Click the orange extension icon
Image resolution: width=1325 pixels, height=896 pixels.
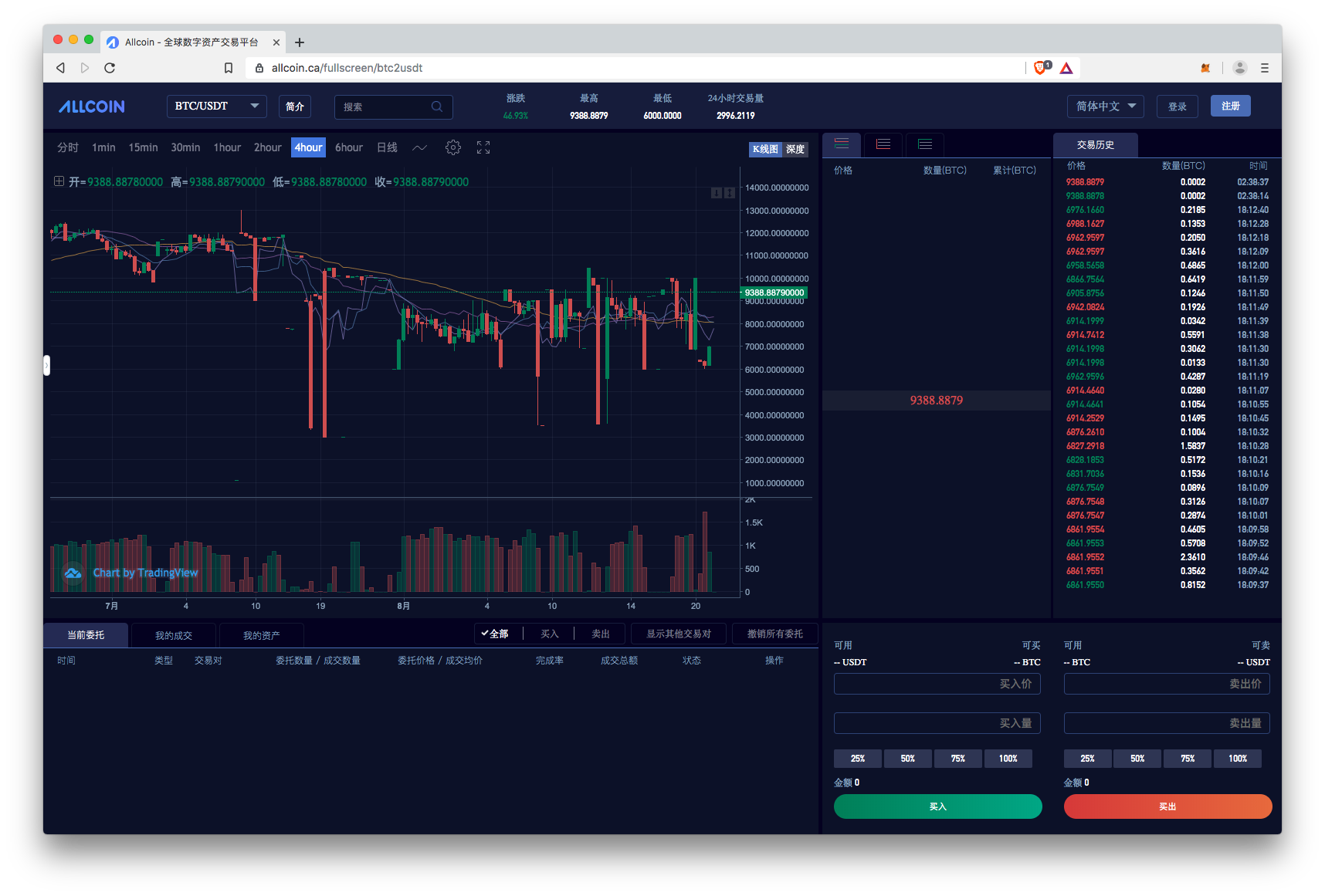coord(1205,68)
